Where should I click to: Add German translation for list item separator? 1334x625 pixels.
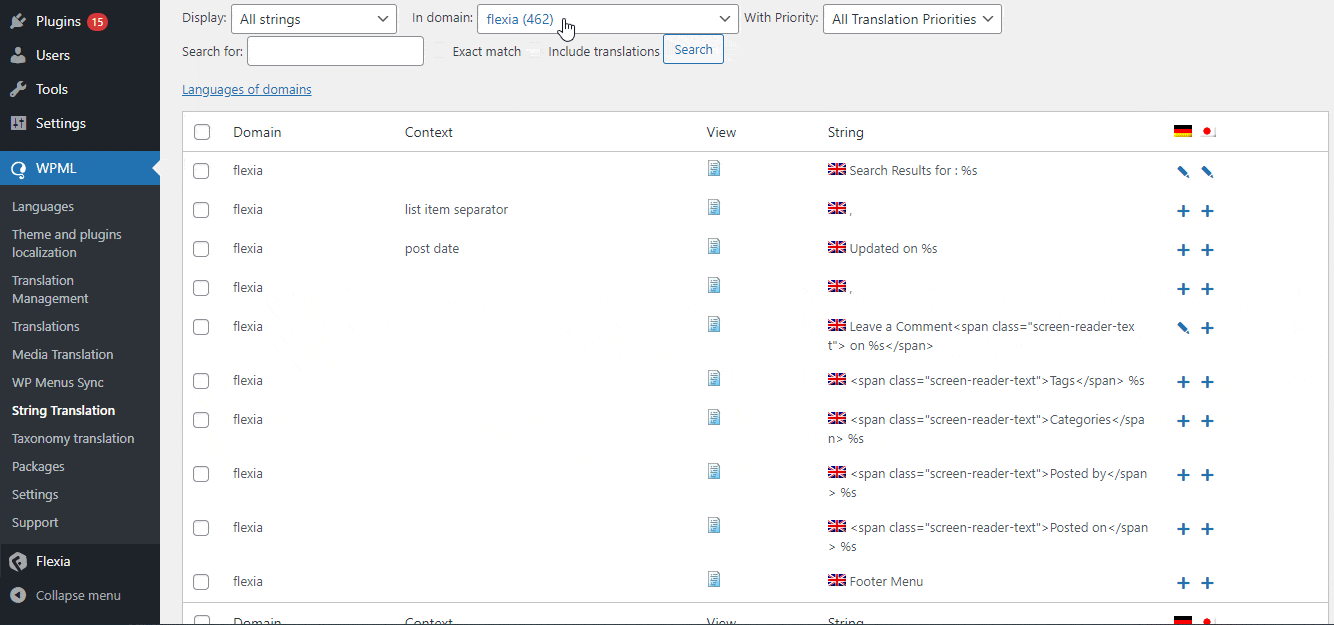click(x=1183, y=211)
